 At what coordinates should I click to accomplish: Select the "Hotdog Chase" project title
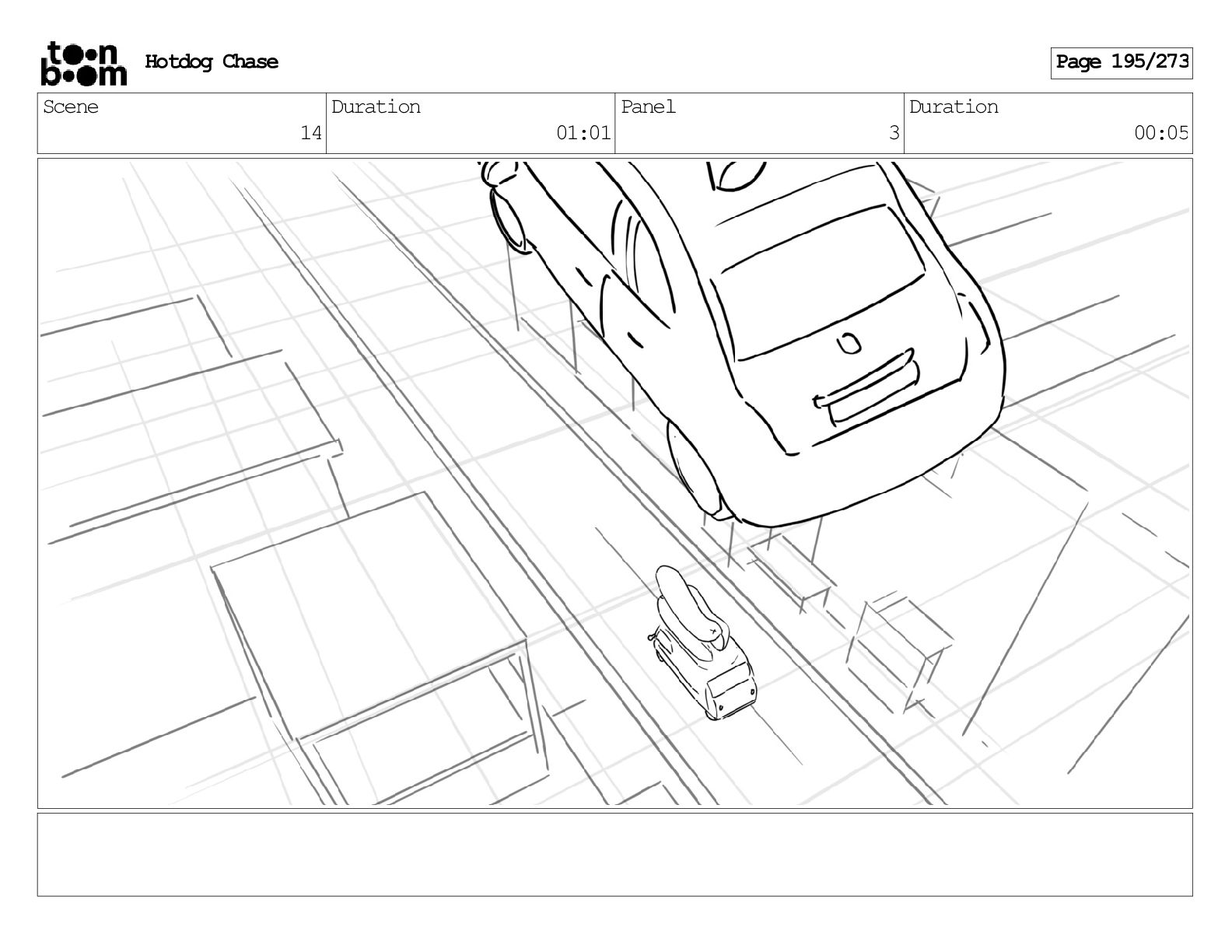pyautogui.click(x=212, y=62)
